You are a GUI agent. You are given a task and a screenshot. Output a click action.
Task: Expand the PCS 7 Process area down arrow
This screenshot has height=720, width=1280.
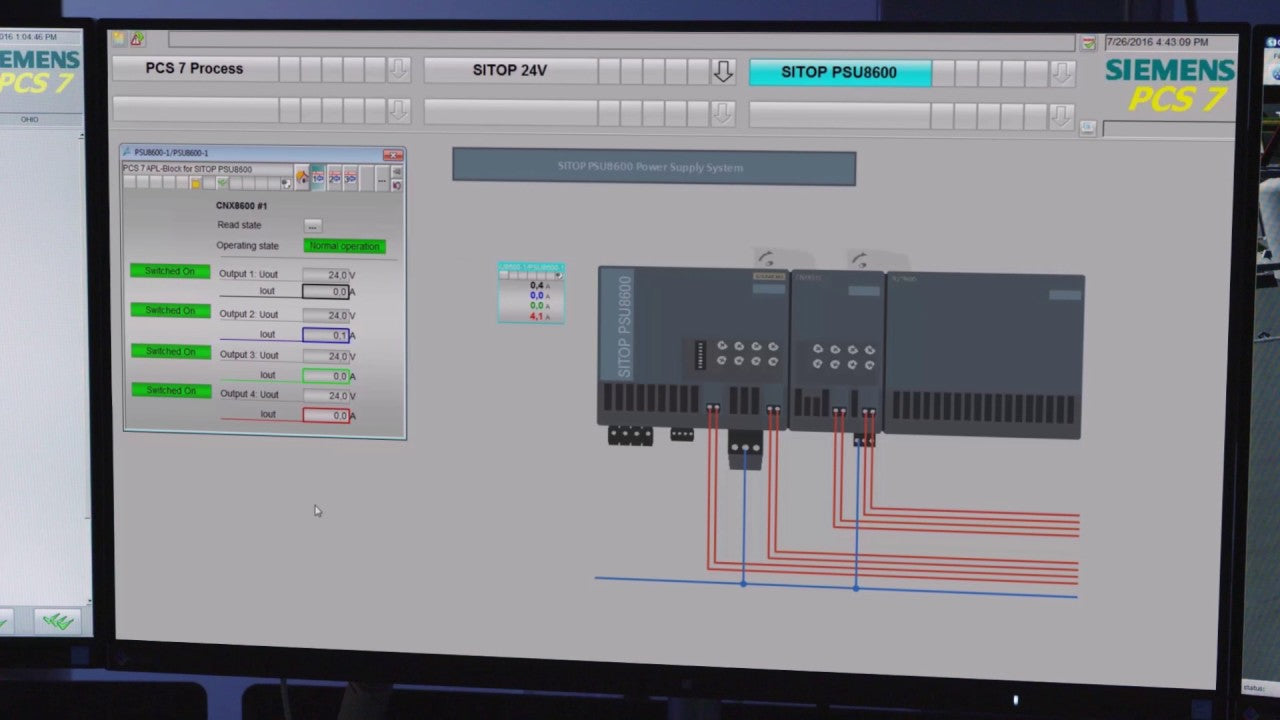(398, 70)
